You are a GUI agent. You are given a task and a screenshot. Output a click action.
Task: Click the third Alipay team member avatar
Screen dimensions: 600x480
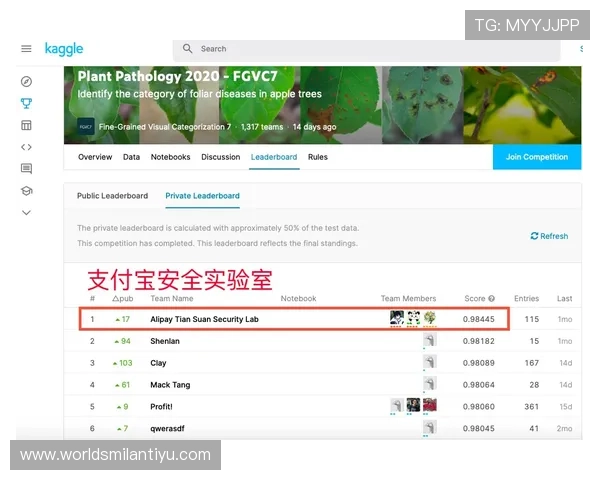click(x=430, y=318)
